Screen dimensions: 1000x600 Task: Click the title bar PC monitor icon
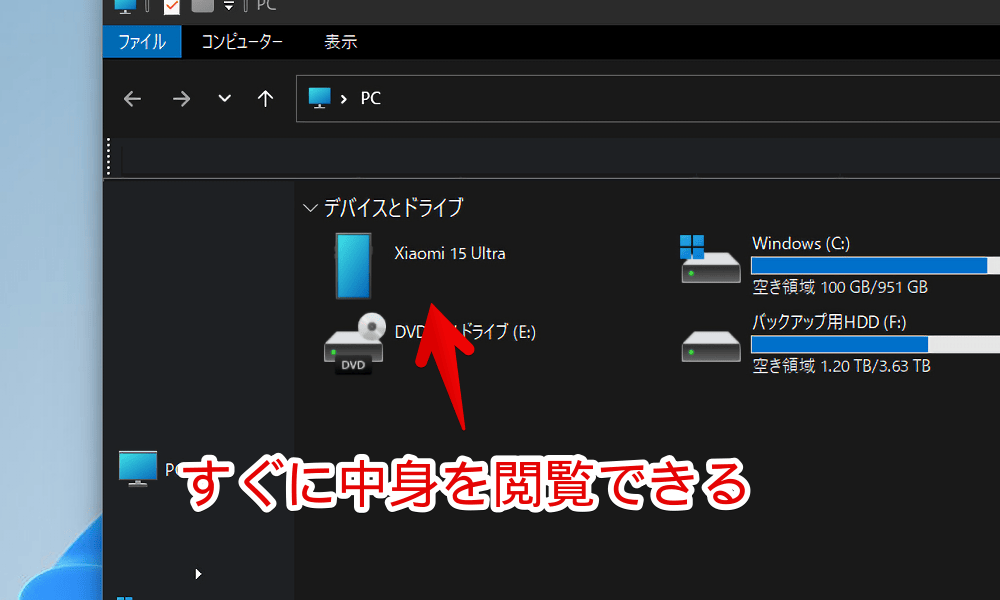click(124, 6)
